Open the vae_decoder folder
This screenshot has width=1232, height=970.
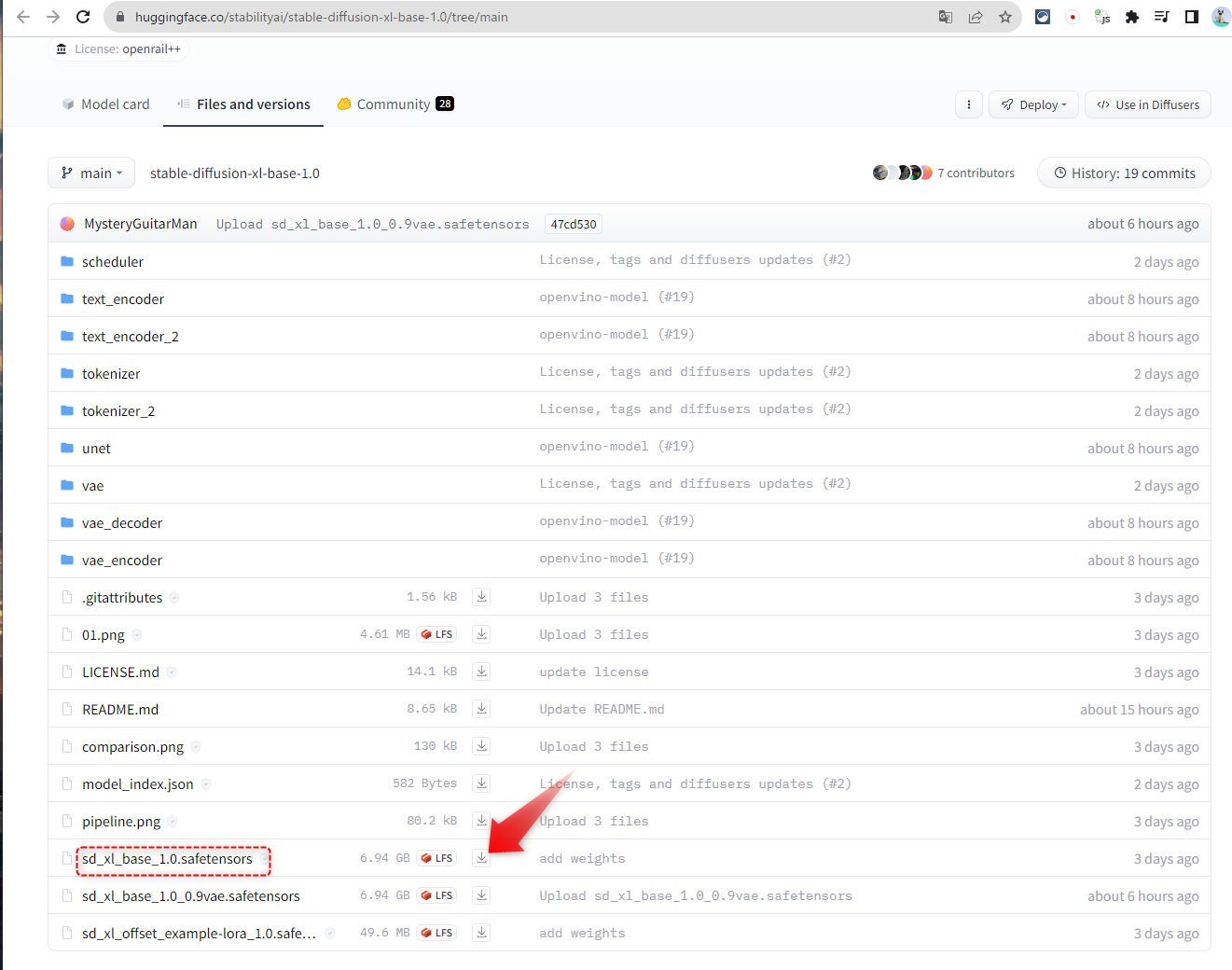pyautogui.click(x=122, y=523)
